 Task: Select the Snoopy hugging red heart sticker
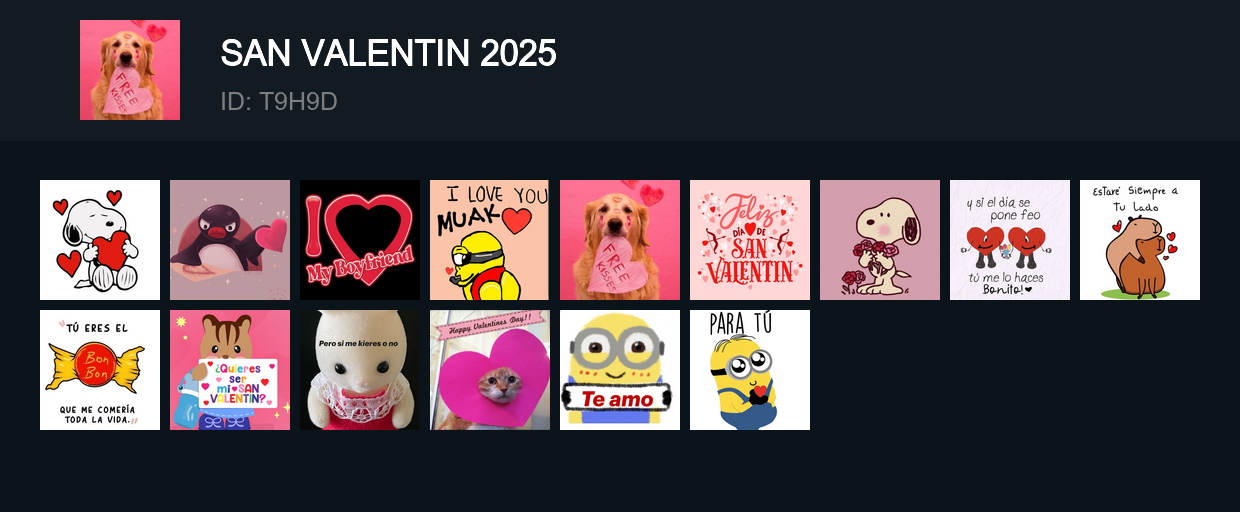[100, 240]
